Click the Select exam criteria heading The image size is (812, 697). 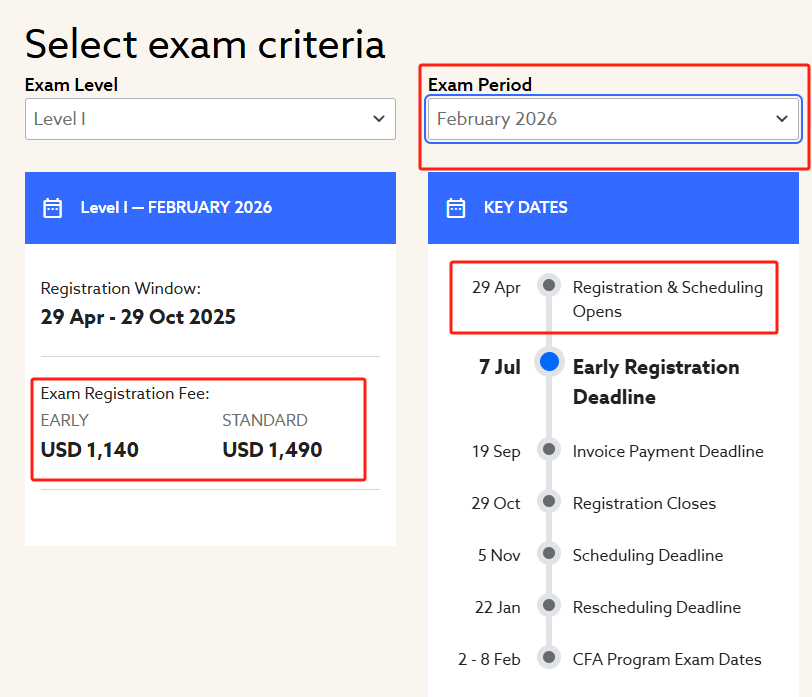pyautogui.click(x=205, y=44)
